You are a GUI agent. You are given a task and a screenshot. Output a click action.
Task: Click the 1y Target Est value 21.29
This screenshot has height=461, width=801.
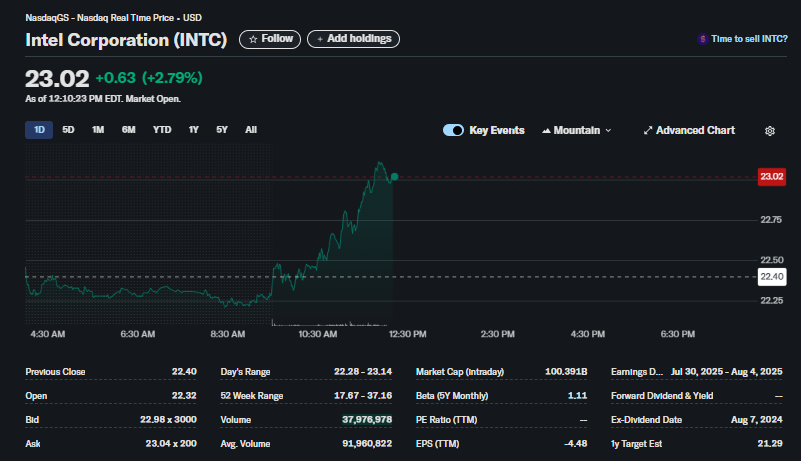point(770,444)
